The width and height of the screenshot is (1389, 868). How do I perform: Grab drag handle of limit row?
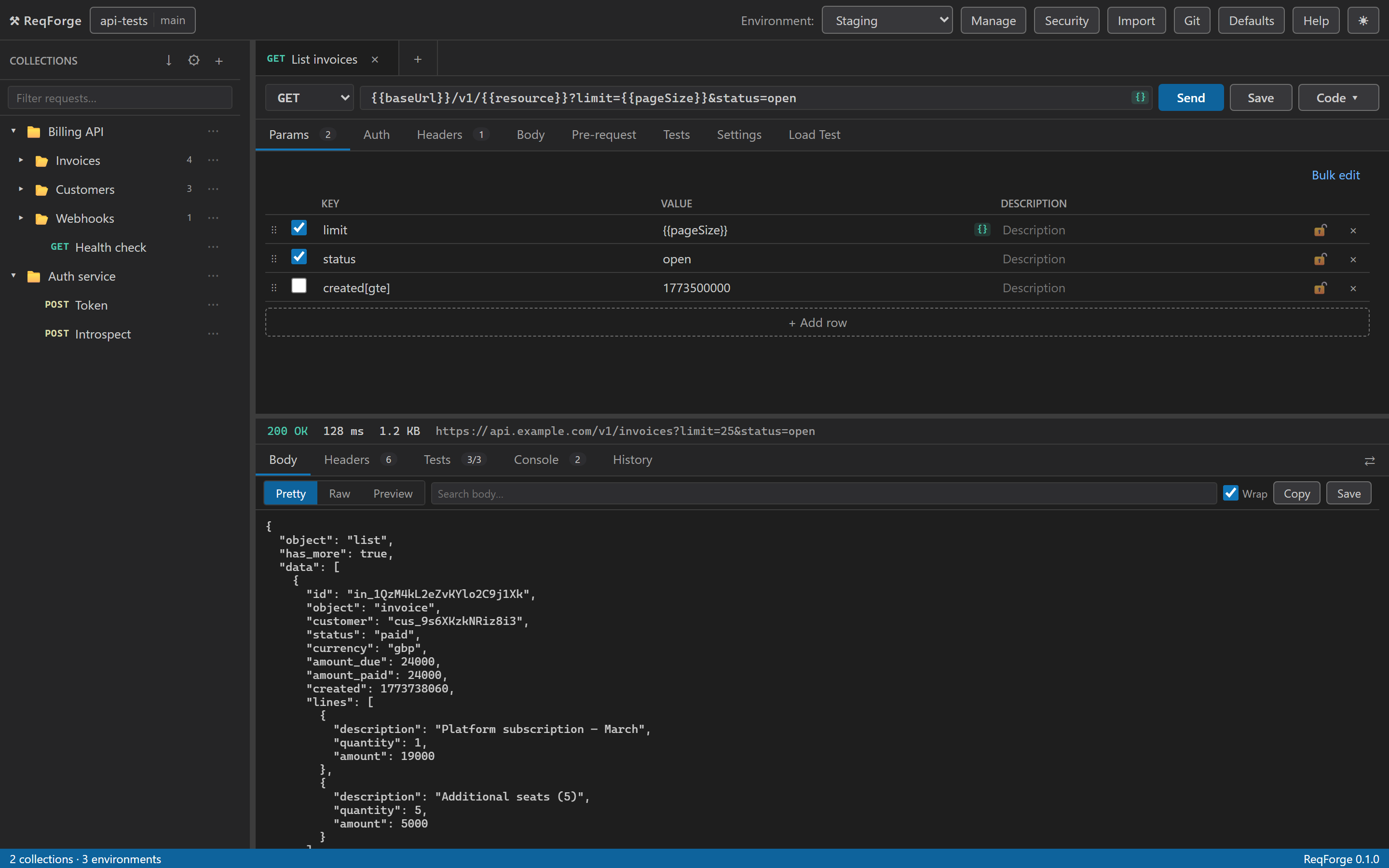point(274,230)
